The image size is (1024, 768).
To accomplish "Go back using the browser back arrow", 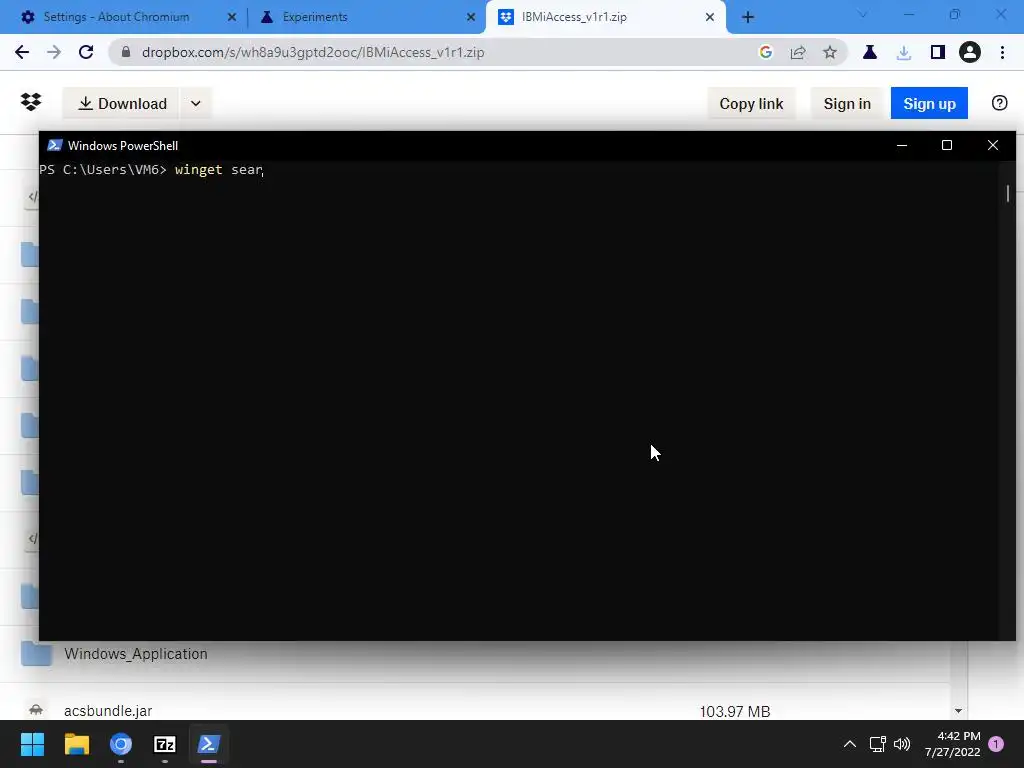I will tap(22, 52).
